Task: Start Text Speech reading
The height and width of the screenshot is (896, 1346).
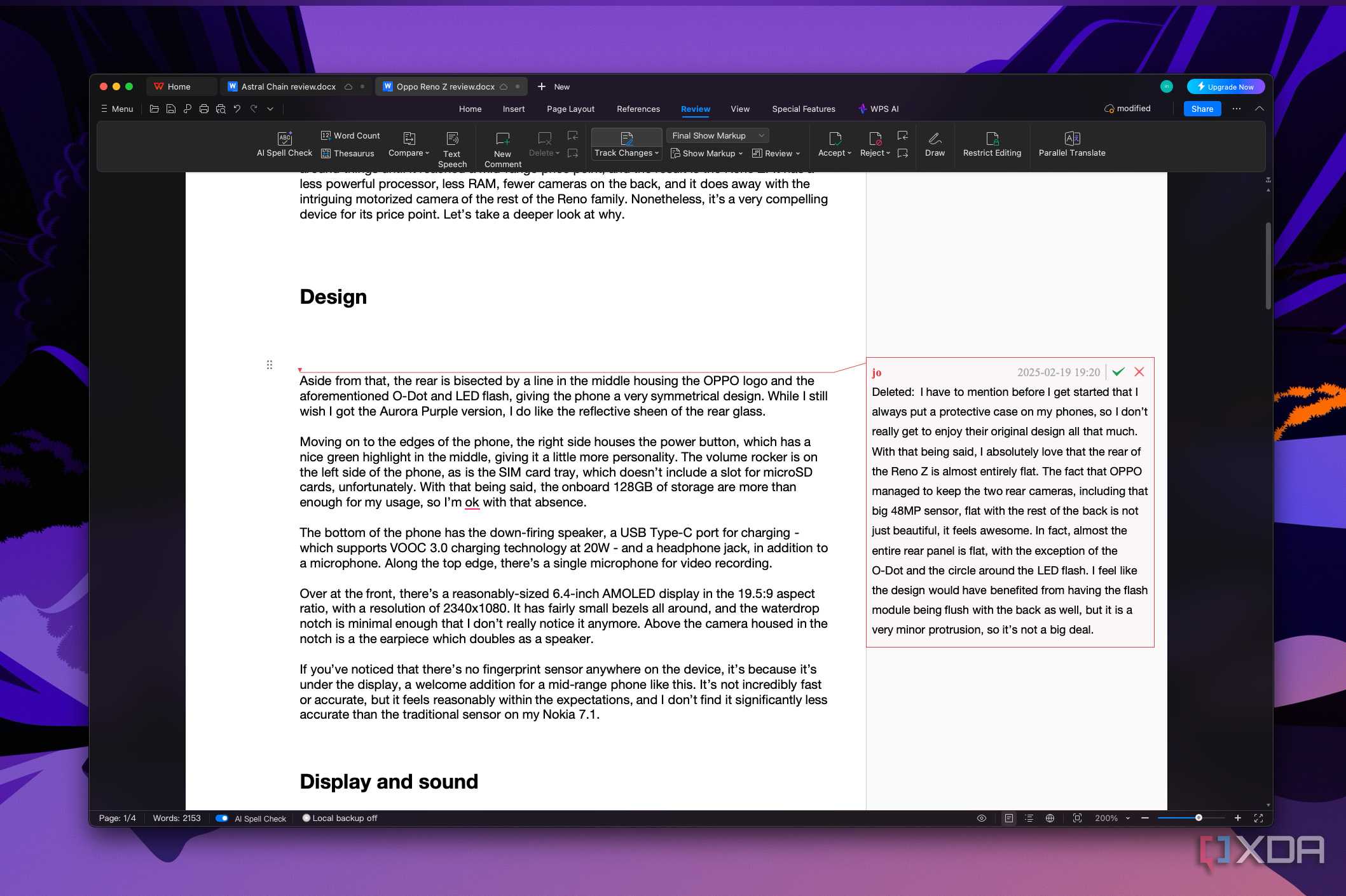Action: [452, 150]
